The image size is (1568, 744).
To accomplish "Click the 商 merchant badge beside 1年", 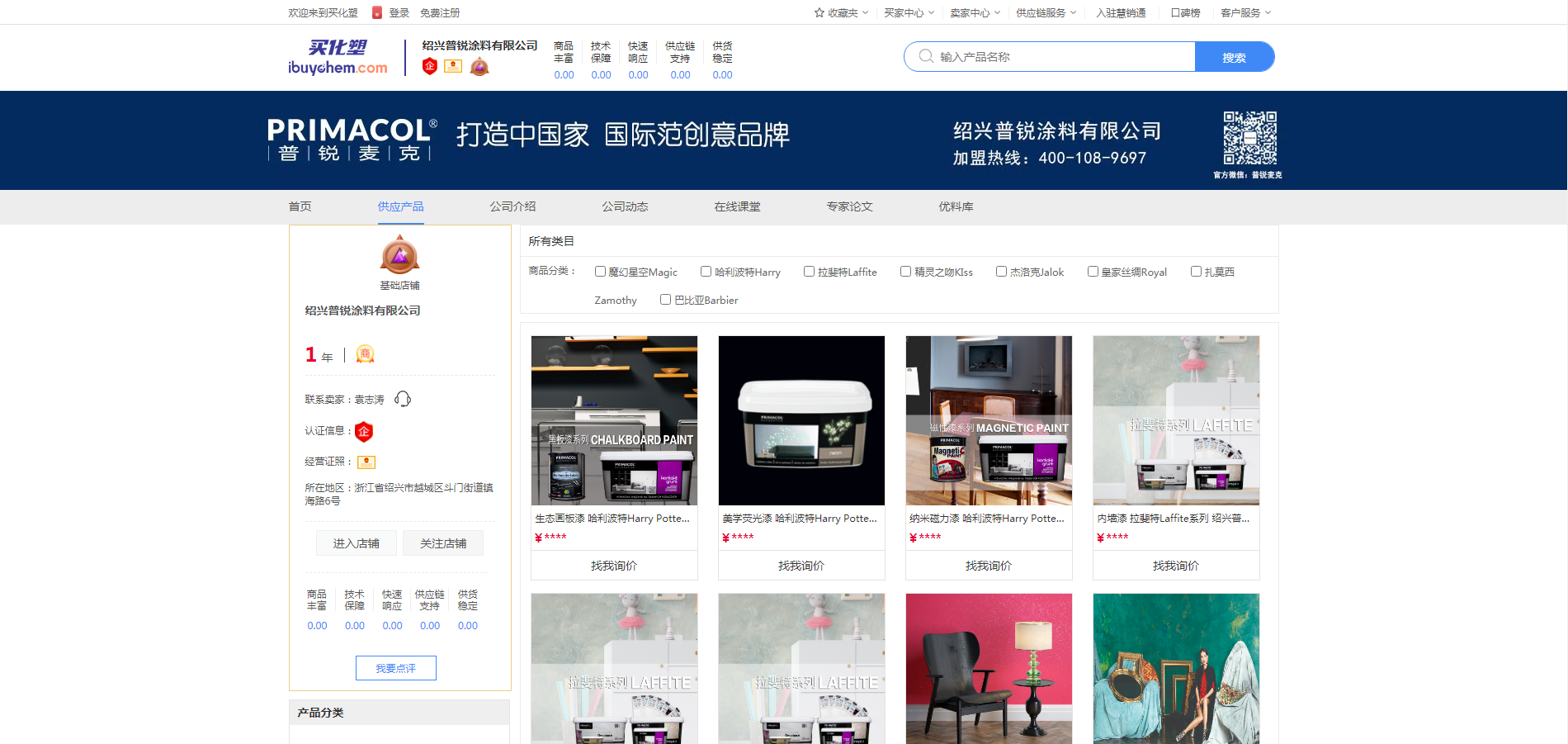I will (365, 354).
